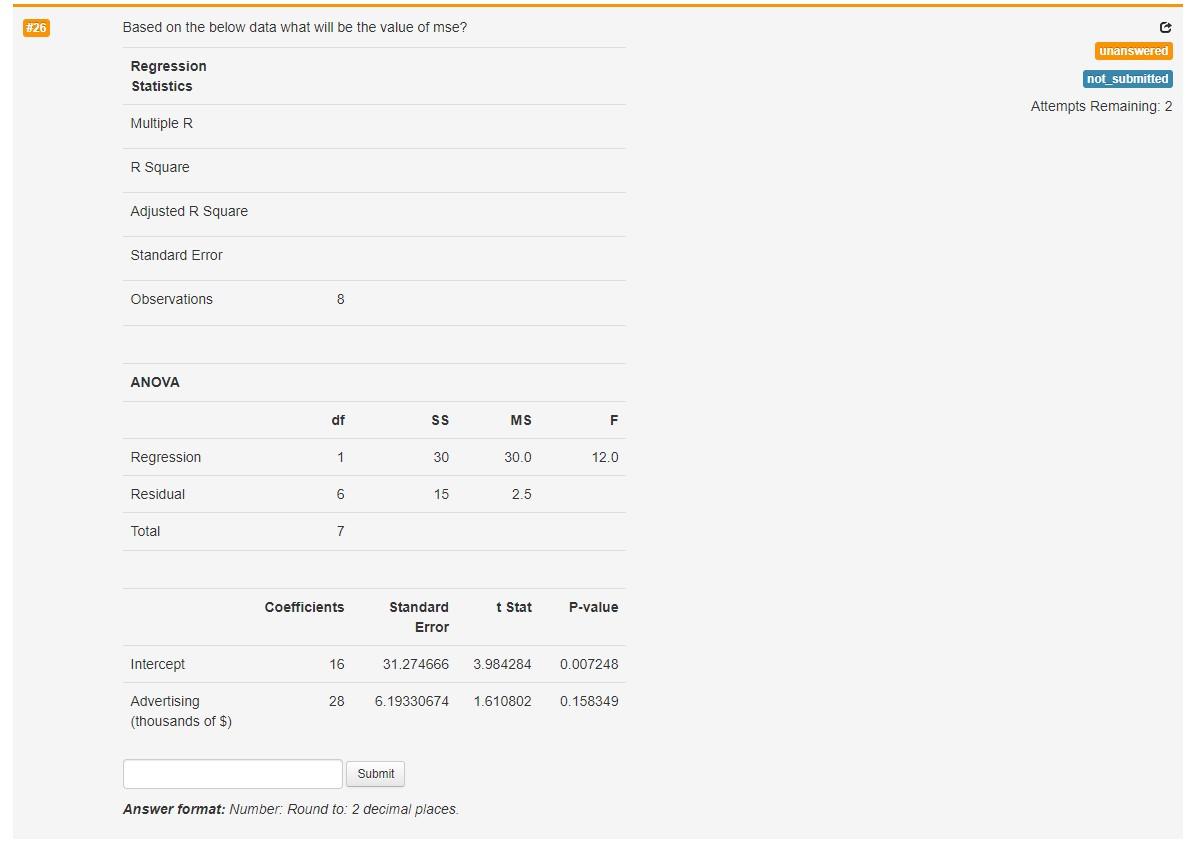The height and width of the screenshot is (847, 1190).
Task: Click the R Square row label
Action: 160,167
